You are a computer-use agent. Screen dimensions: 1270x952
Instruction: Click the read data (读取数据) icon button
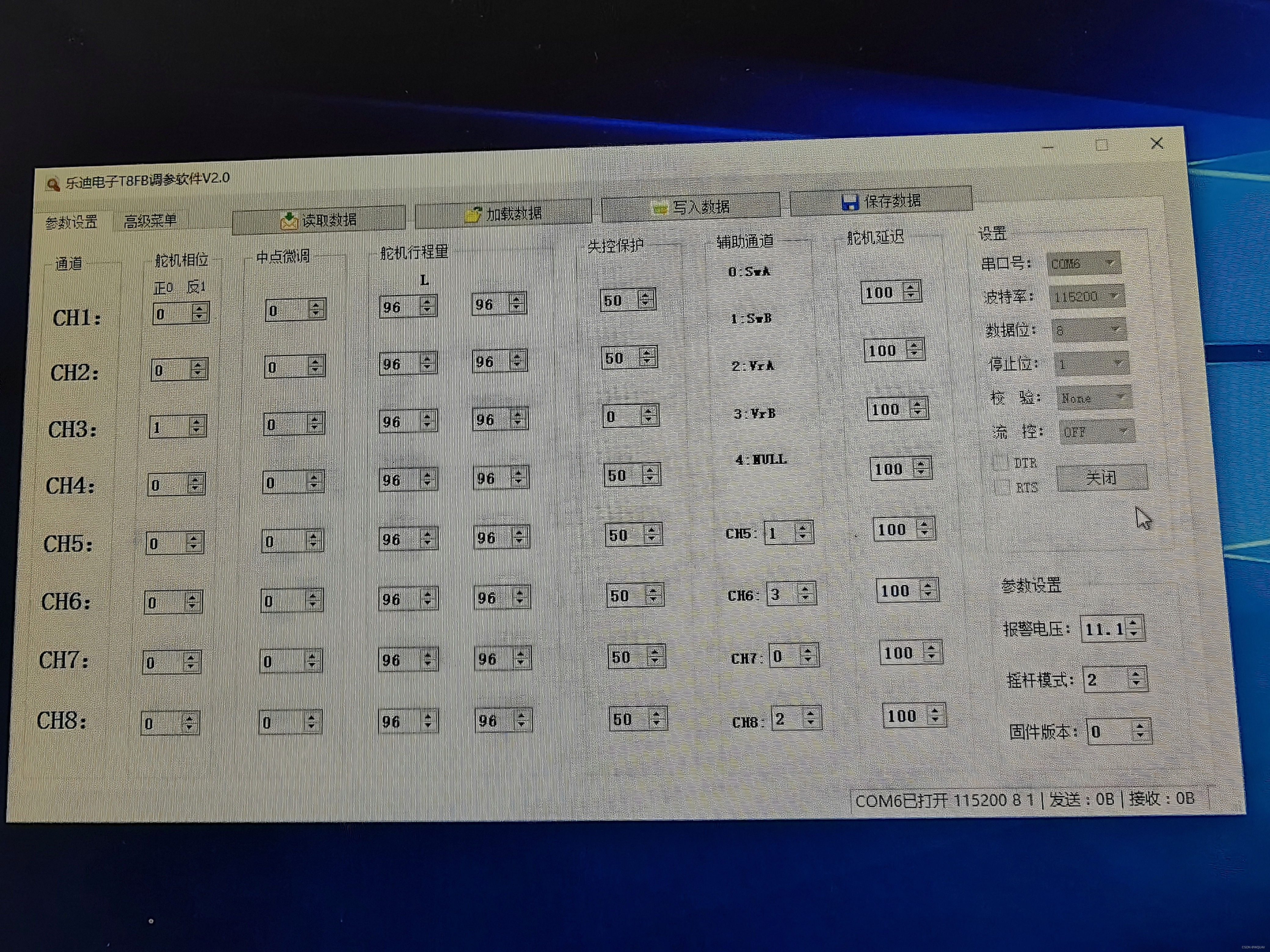coord(289,221)
